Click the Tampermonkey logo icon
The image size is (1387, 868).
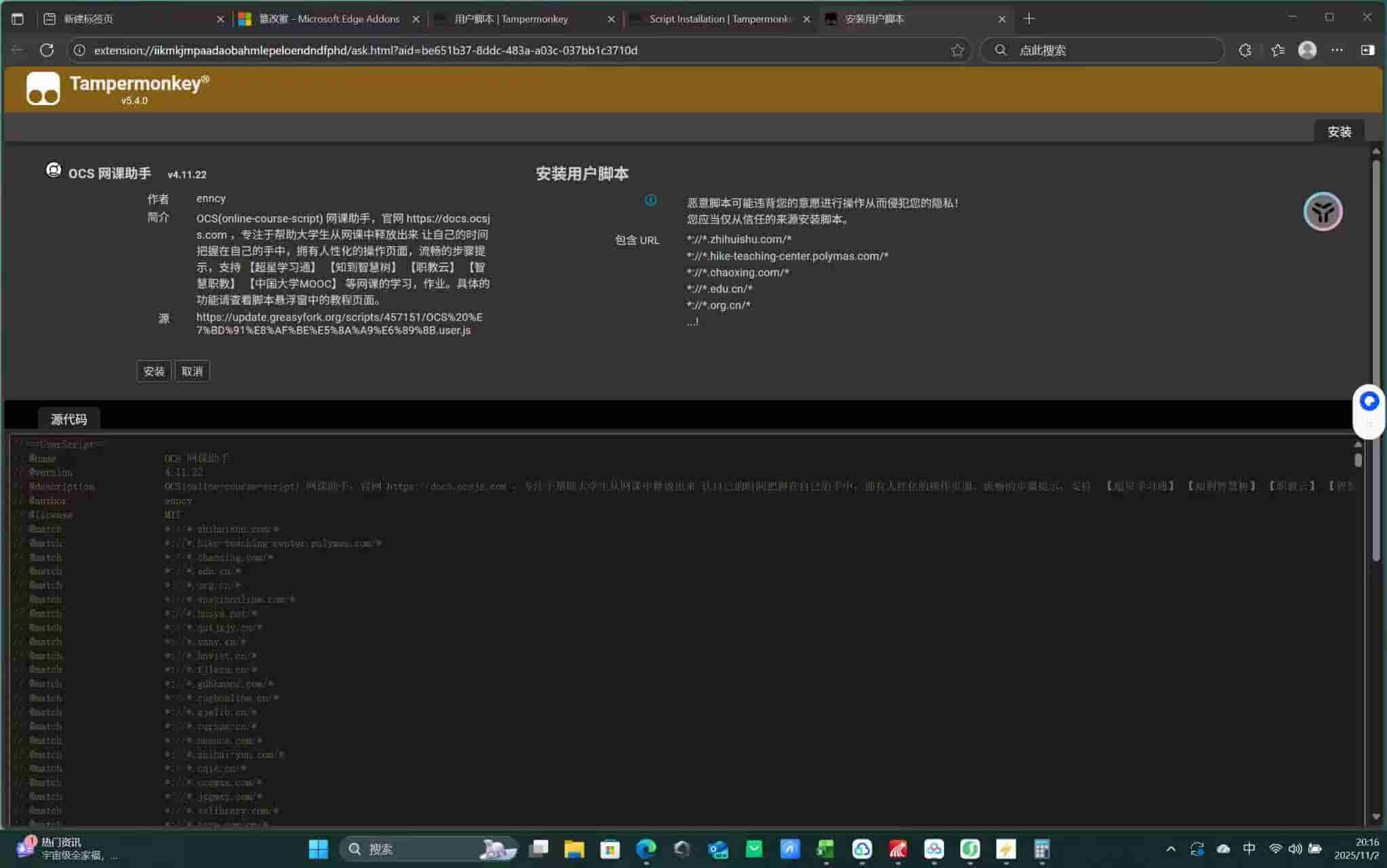click(x=43, y=89)
